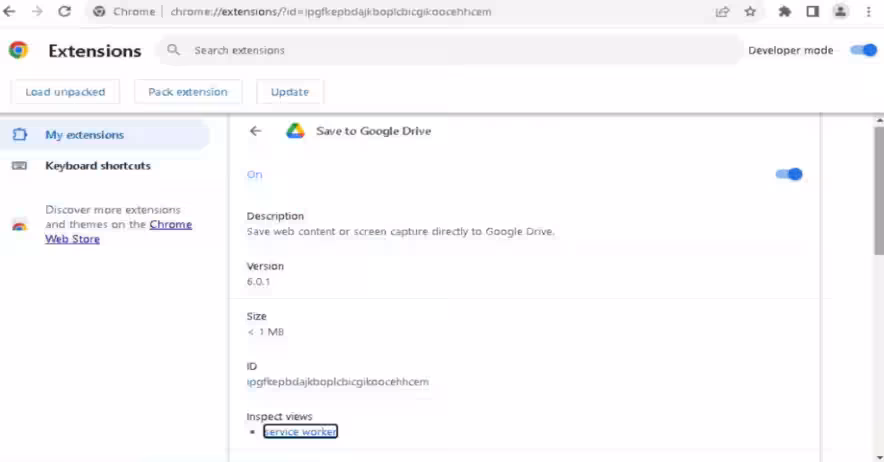Turn off Developer mode toggle

pyautogui.click(x=864, y=50)
